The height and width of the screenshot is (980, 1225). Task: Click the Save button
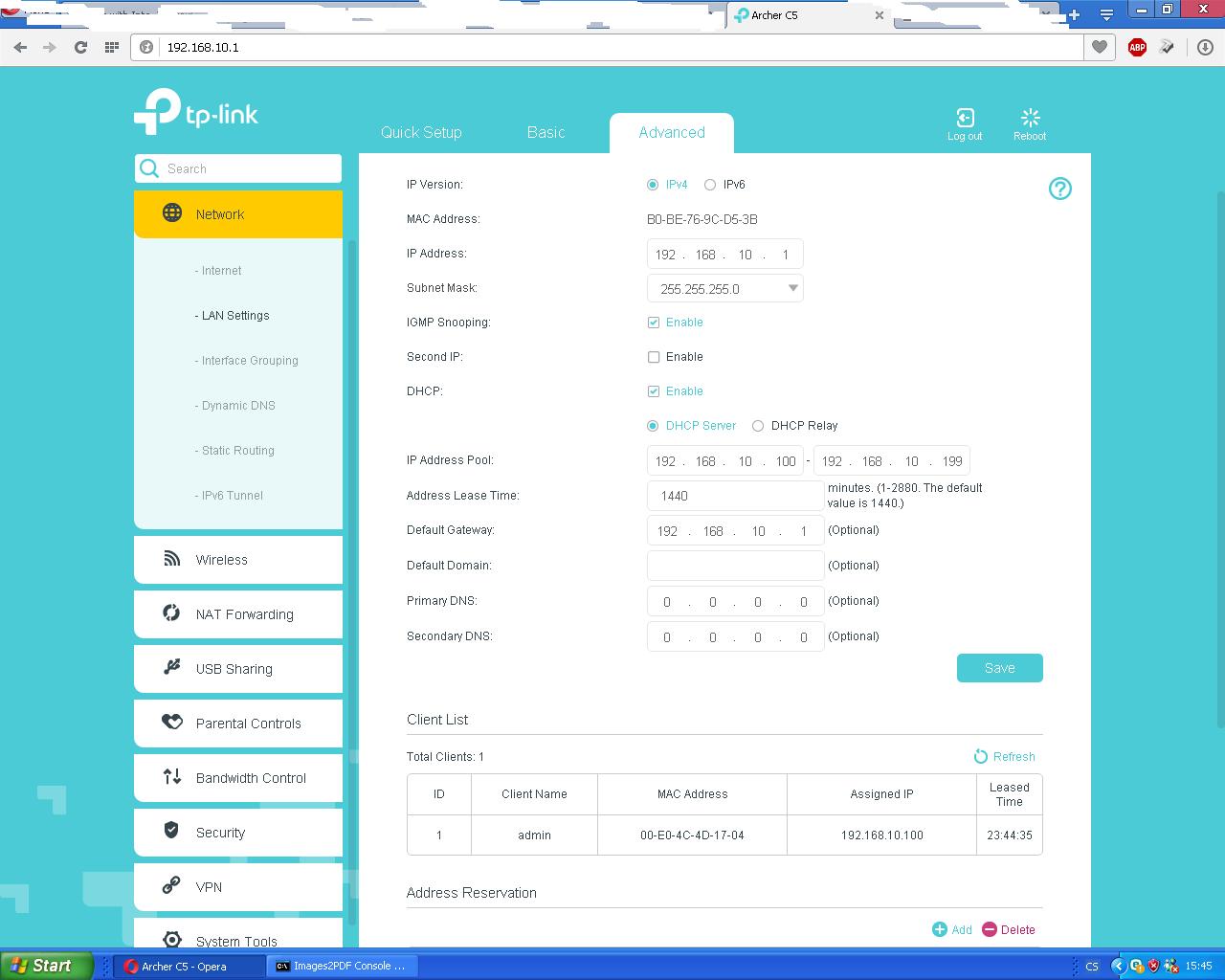click(999, 668)
